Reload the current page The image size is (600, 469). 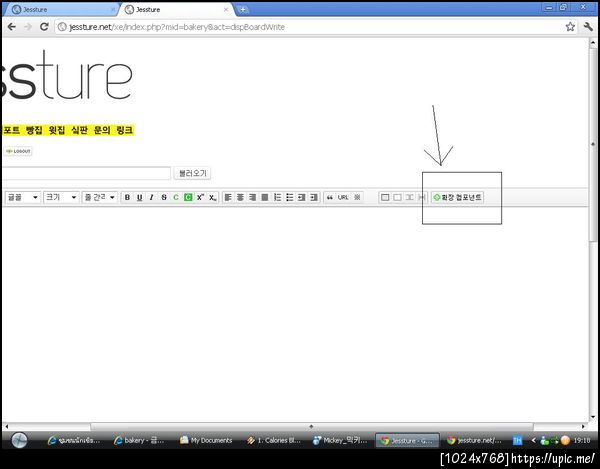44,27
